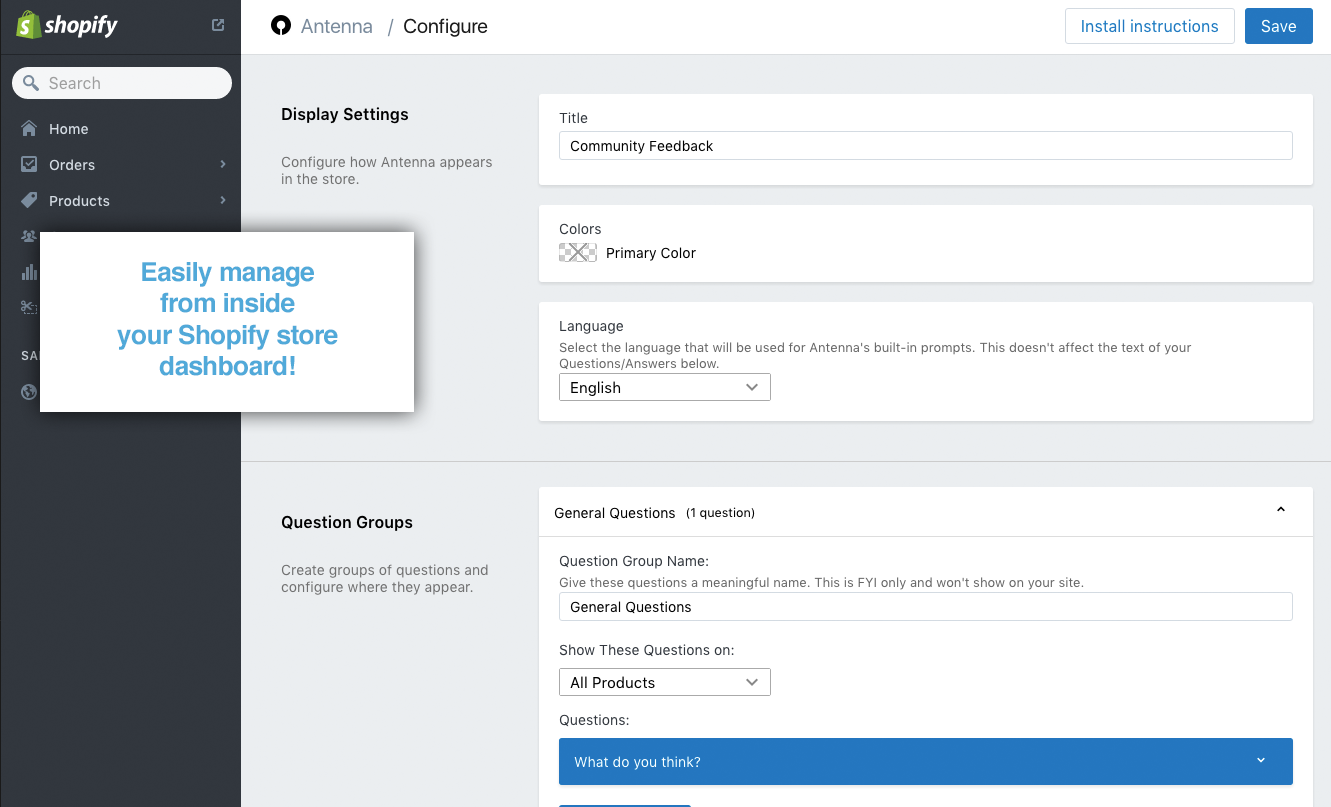Open store in new window icon
1331x807 pixels.
(x=218, y=26)
